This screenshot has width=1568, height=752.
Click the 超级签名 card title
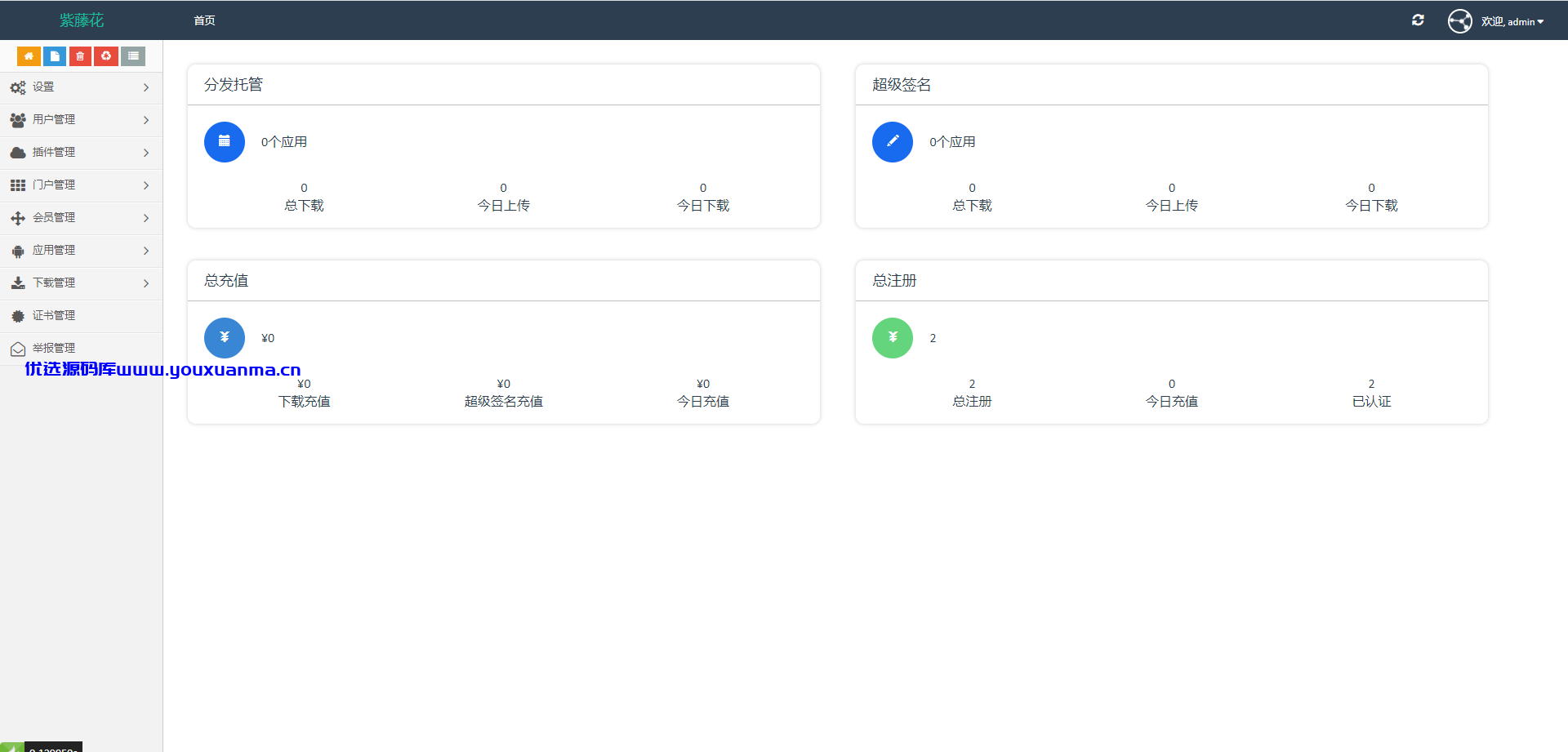coord(902,85)
